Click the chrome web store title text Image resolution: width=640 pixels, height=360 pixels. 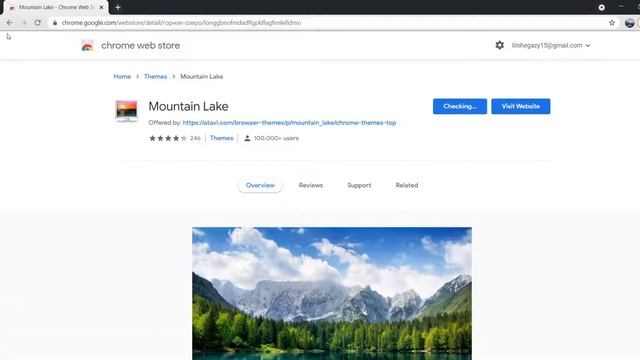click(x=140, y=45)
